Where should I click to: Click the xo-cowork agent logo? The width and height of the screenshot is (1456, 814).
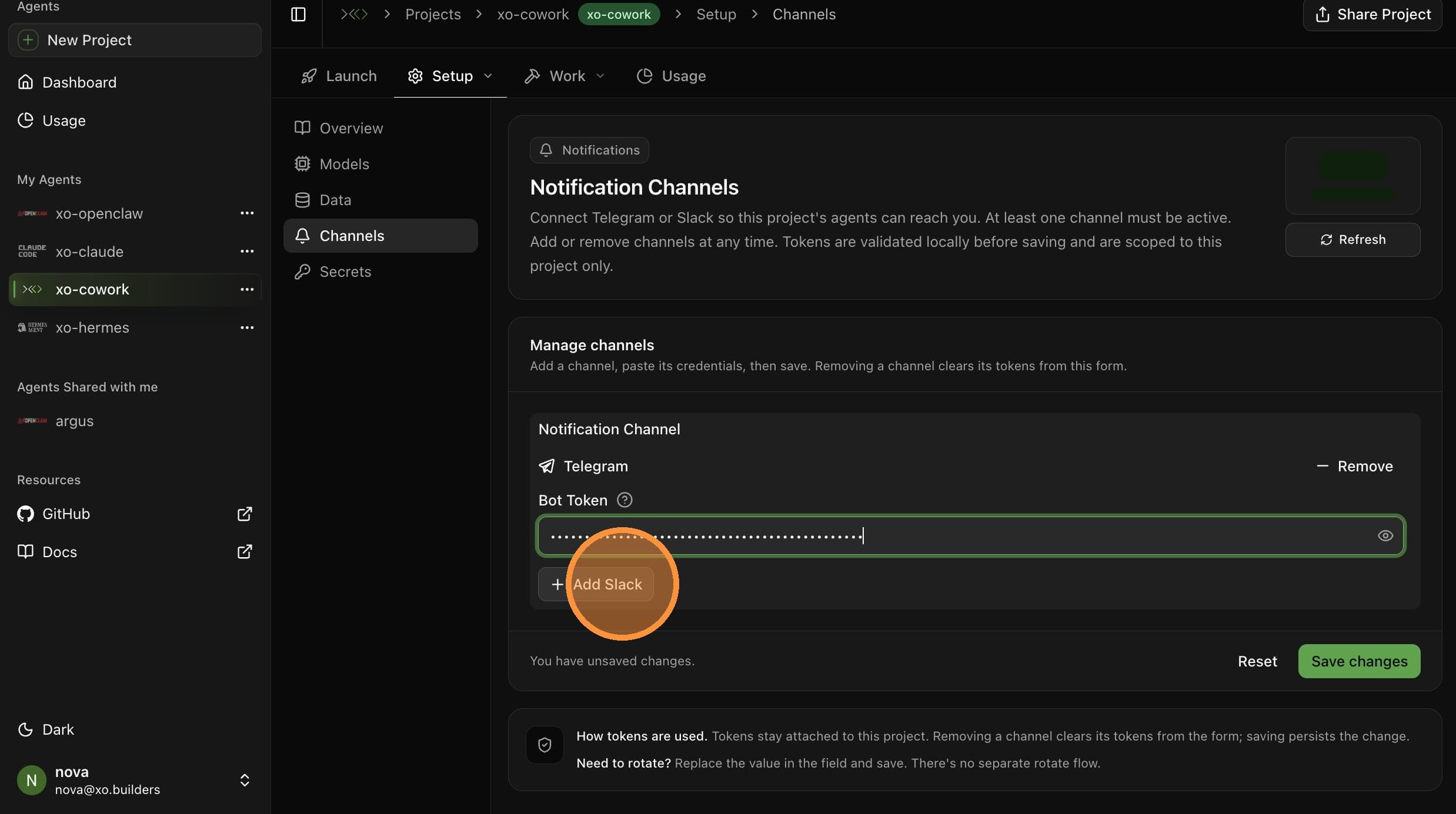[x=32, y=289]
